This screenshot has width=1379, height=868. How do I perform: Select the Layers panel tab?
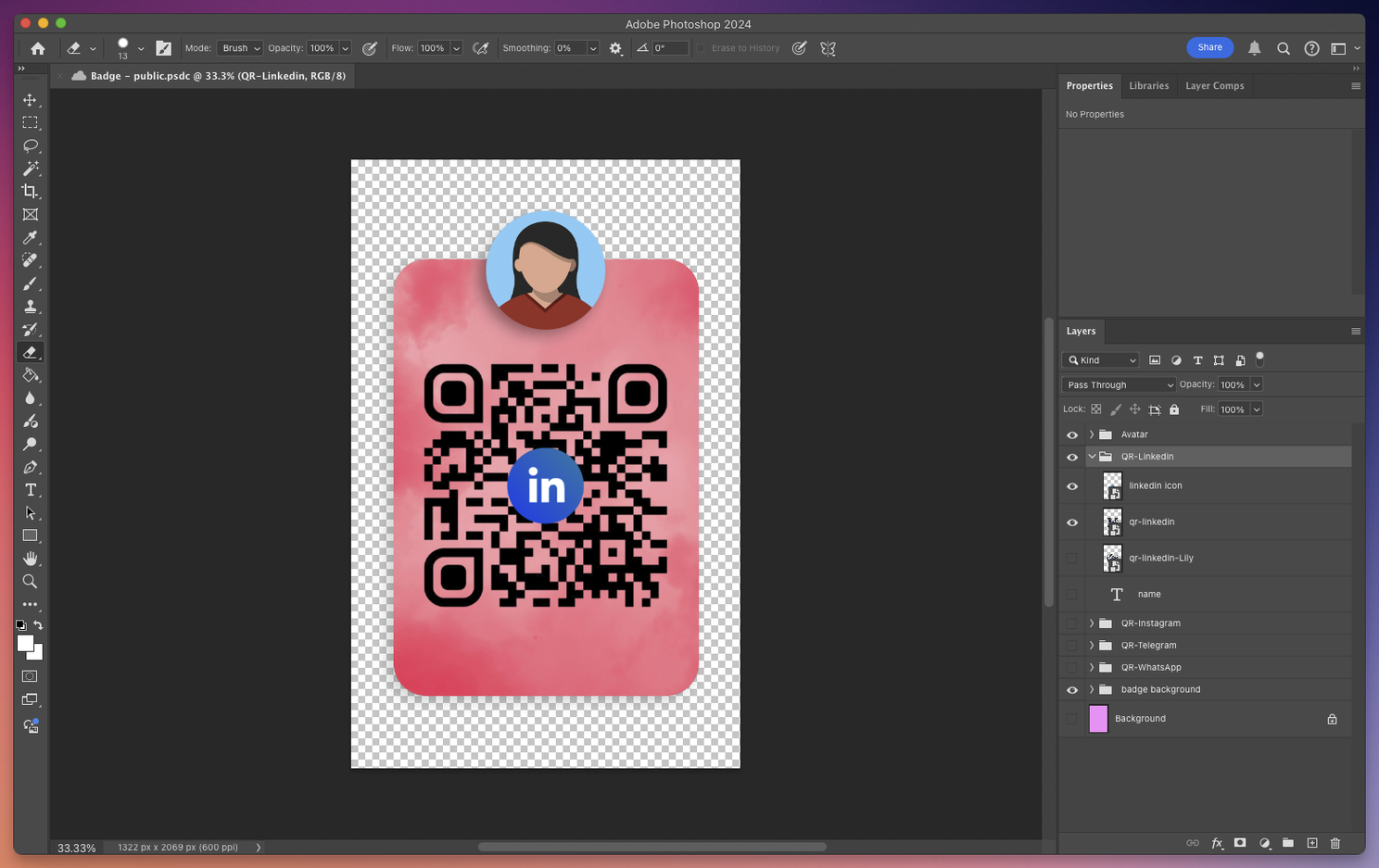[x=1081, y=332]
